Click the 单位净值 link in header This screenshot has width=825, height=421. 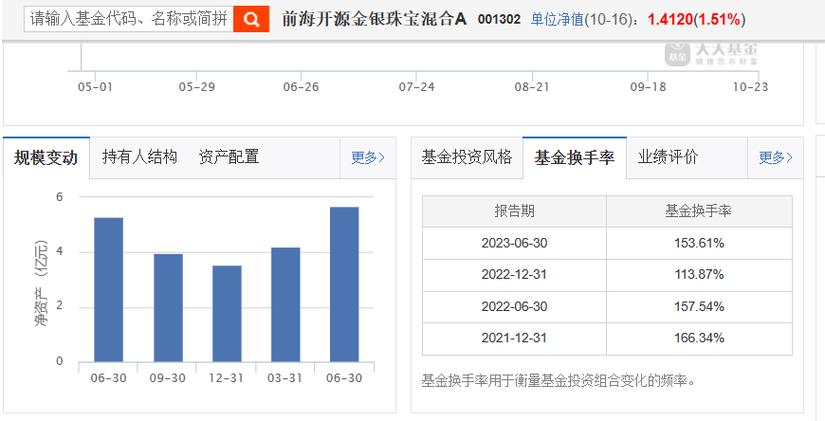[559, 19]
